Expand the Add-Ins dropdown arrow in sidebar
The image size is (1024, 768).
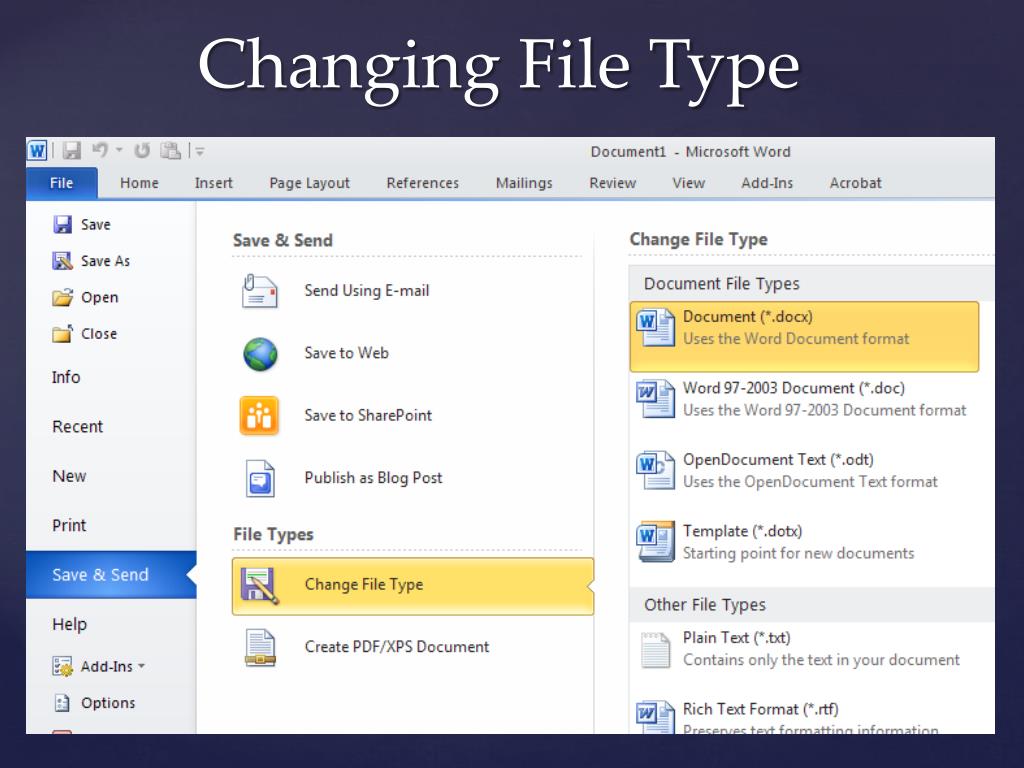(141, 667)
